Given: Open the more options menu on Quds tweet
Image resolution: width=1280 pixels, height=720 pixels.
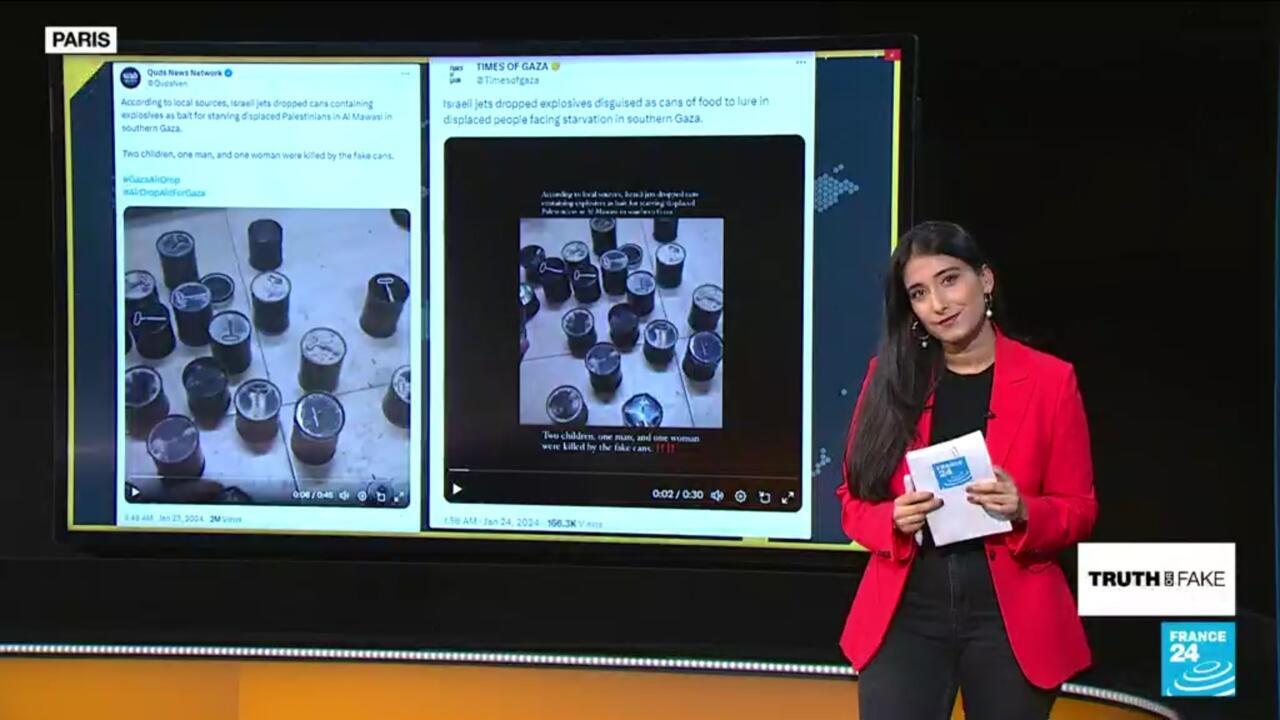Looking at the screenshot, I should (405, 73).
